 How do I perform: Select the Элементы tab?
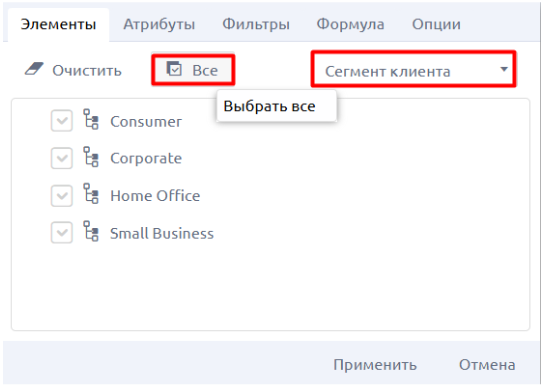(58, 24)
